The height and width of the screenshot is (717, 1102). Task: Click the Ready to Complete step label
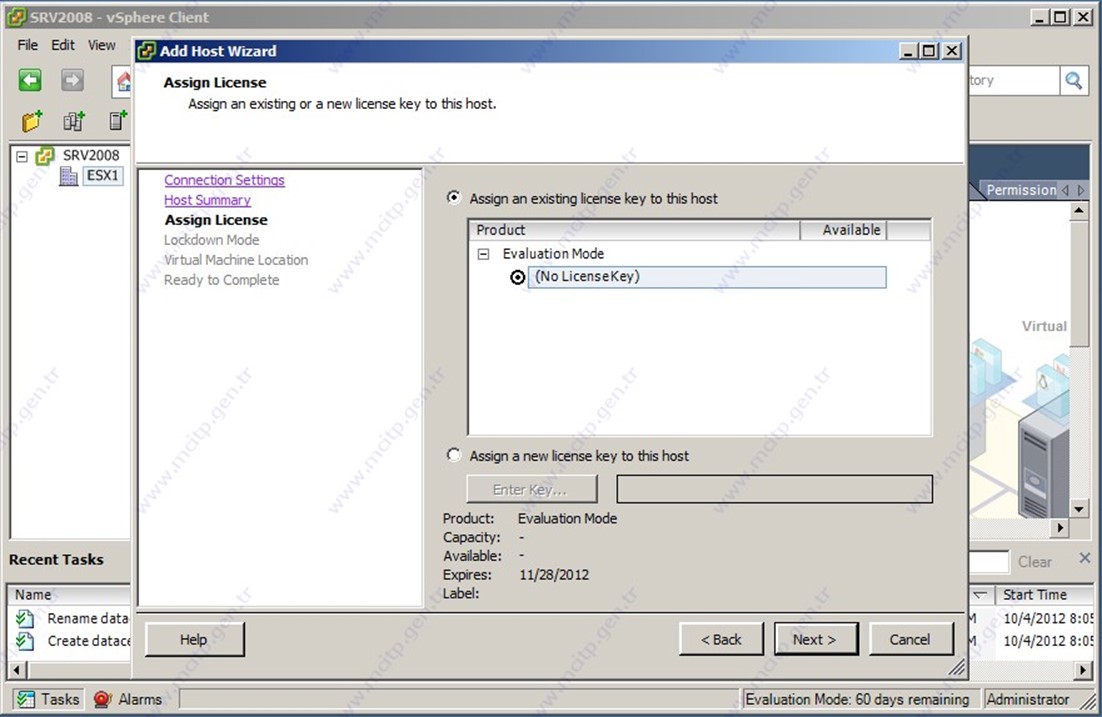pyautogui.click(x=221, y=280)
